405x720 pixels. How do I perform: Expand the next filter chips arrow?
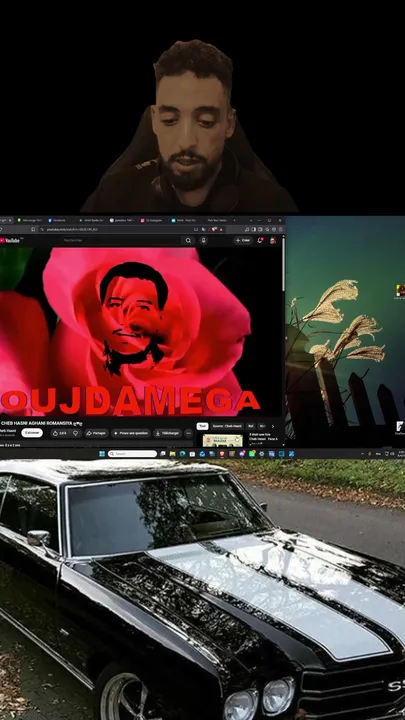[273, 426]
